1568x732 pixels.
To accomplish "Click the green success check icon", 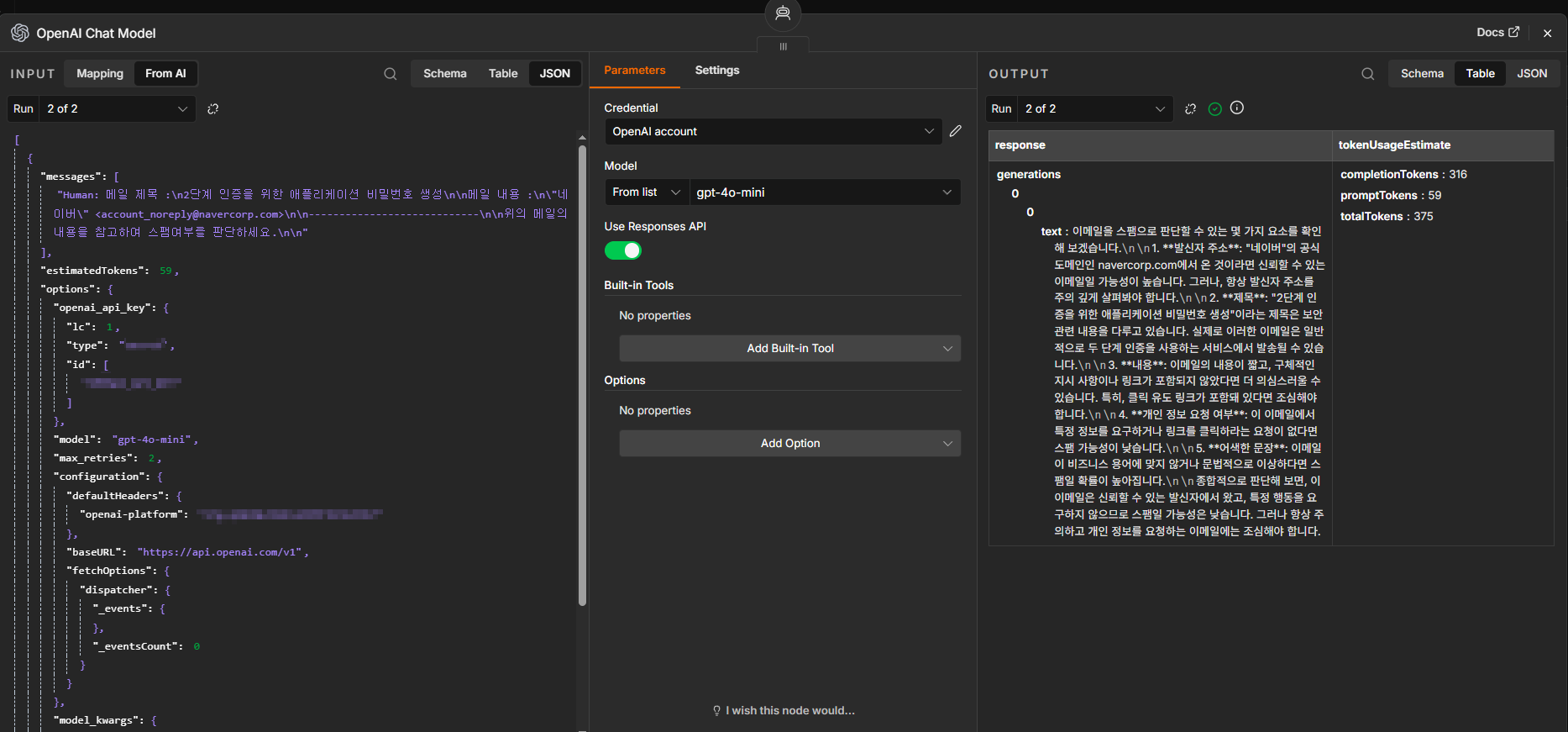I will [x=1214, y=109].
